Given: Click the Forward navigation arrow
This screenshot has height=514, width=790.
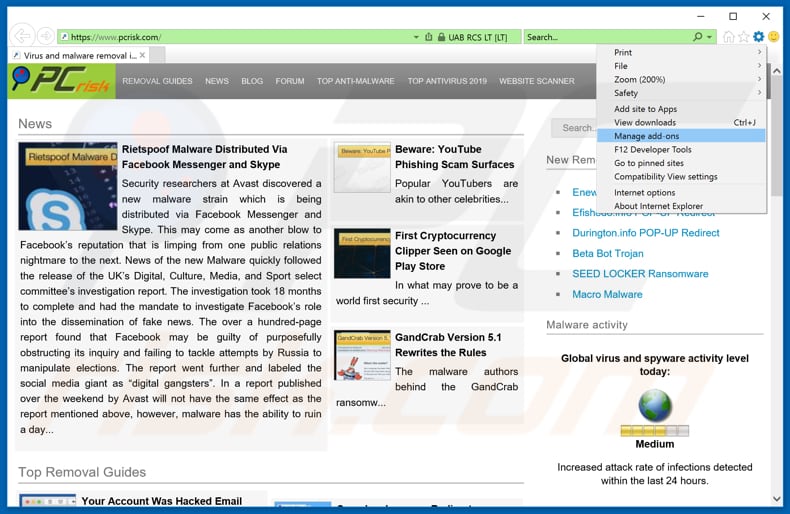Looking at the screenshot, I should point(46,37).
